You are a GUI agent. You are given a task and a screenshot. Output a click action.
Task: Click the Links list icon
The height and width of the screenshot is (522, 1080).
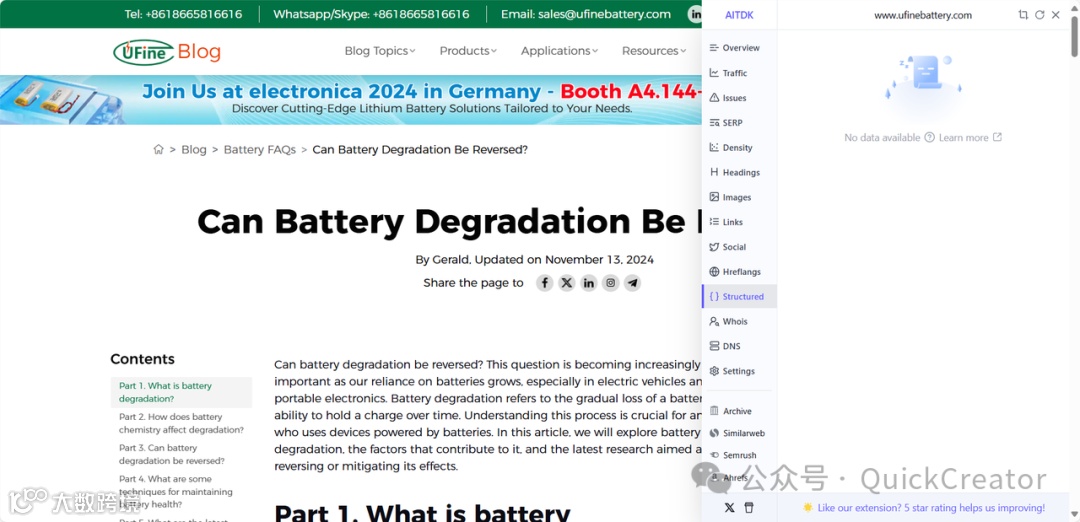714,222
